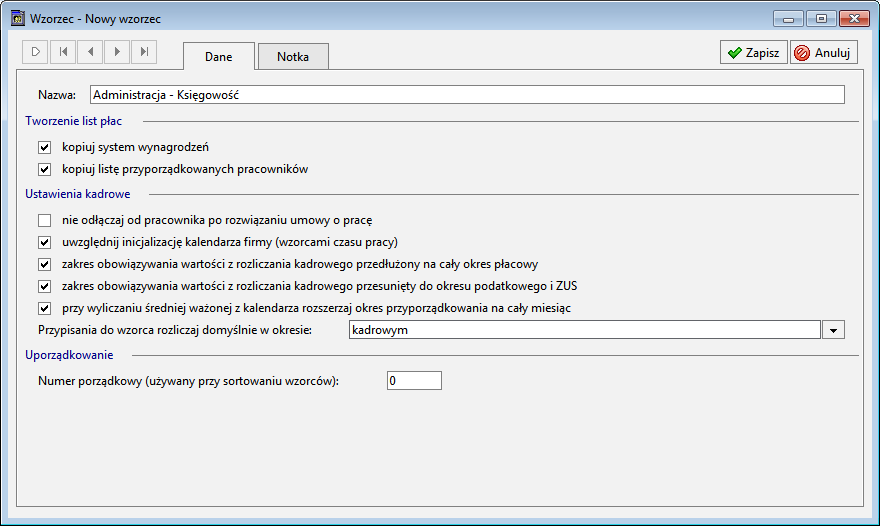This screenshot has width=880, height=526.
Task: Go to the next record
Action: (x=117, y=52)
